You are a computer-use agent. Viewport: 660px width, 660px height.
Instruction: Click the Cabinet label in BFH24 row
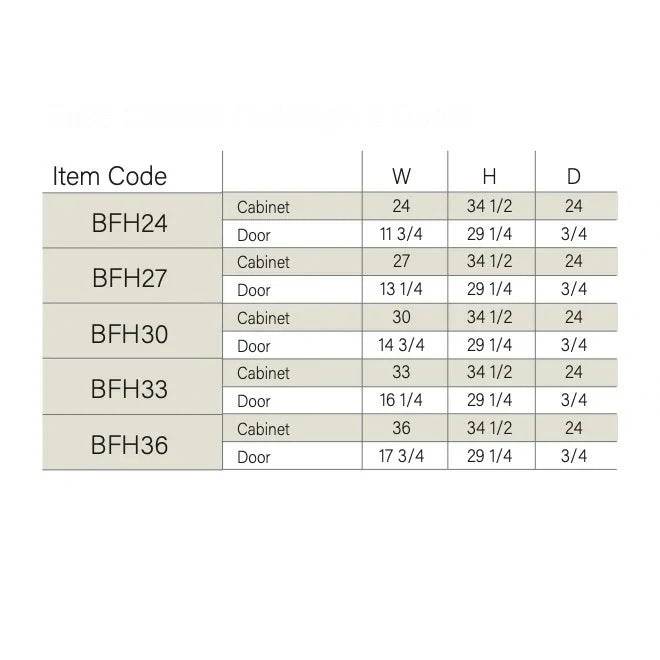(263, 207)
